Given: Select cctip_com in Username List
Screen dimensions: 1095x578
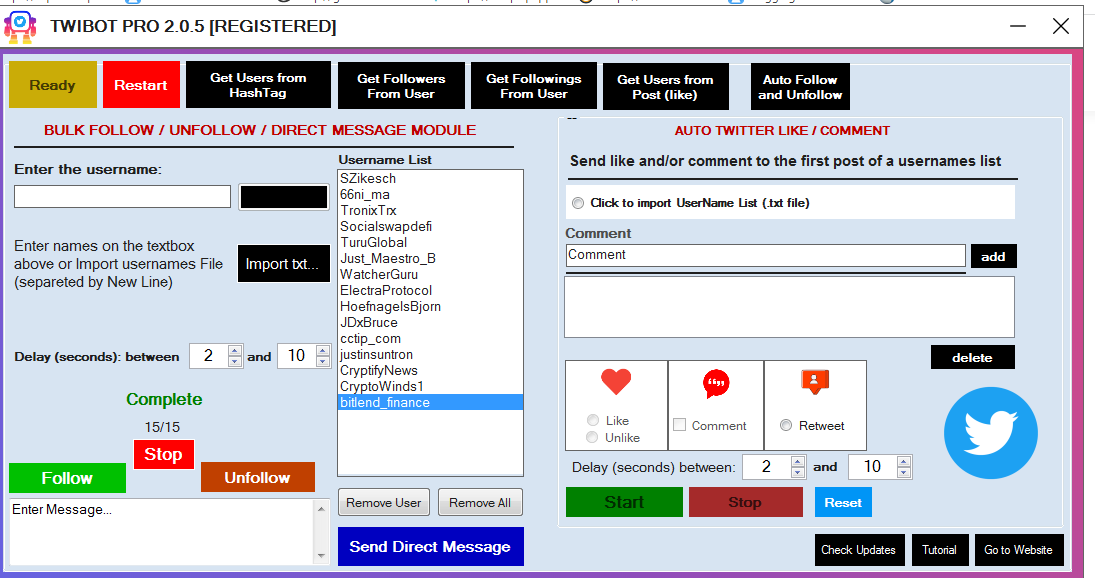Looking at the screenshot, I should pyautogui.click(x=430, y=339).
